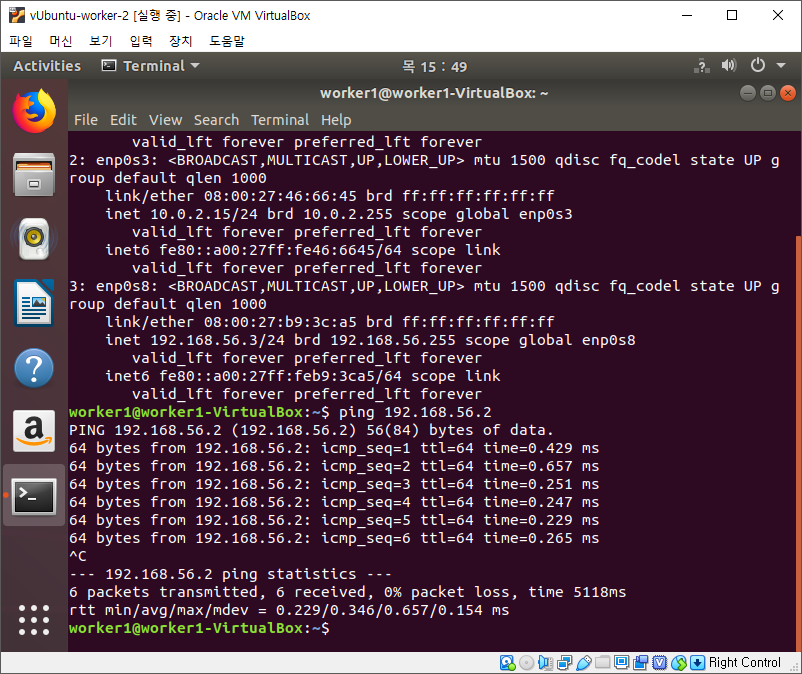This screenshot has height=674, width=802.
Task: Click the '3: enp0s8' interface line
Action: click(425, 286)
